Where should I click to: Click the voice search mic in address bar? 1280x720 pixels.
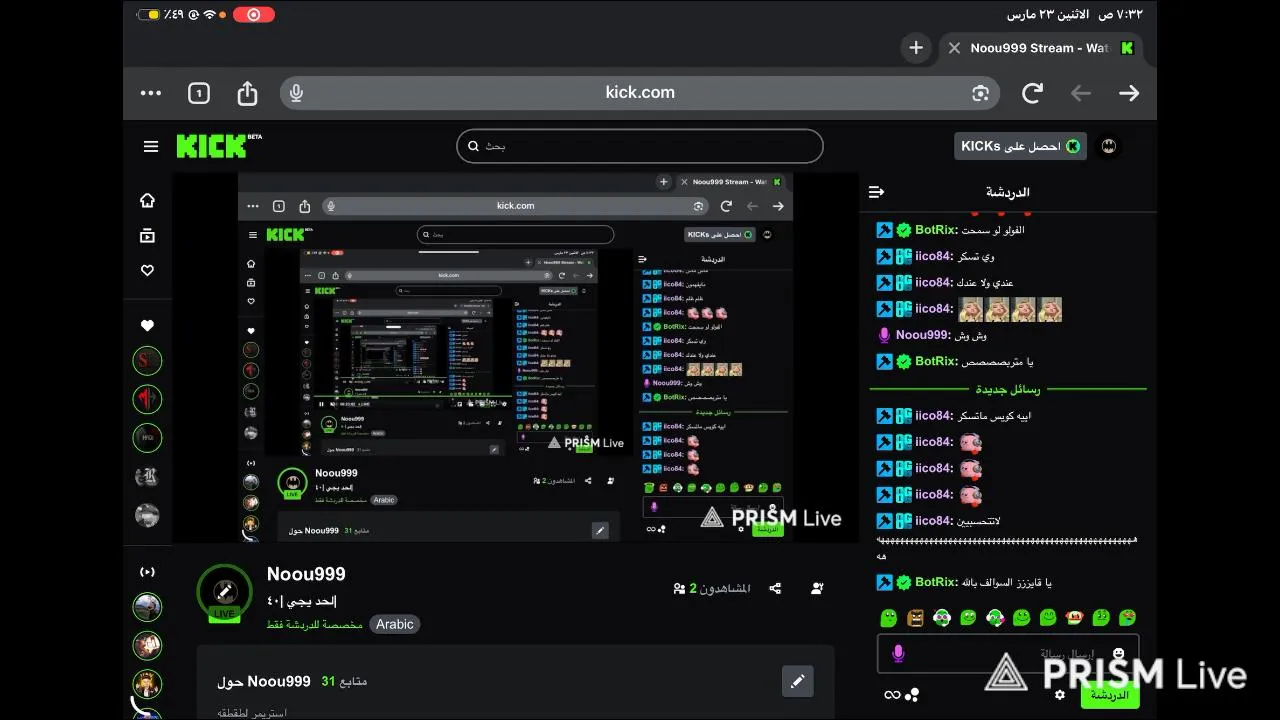pyautogui.click(x=296, y=93)
